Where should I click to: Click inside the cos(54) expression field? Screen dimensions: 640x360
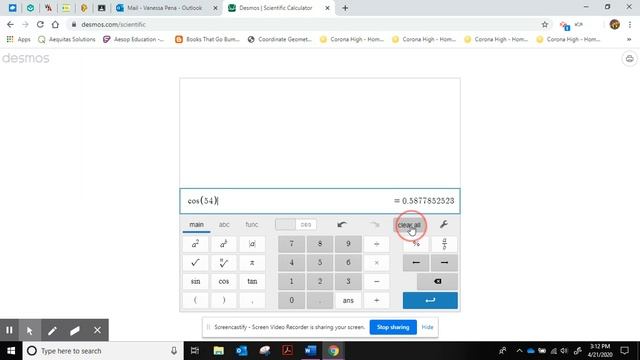pos(320,201)
